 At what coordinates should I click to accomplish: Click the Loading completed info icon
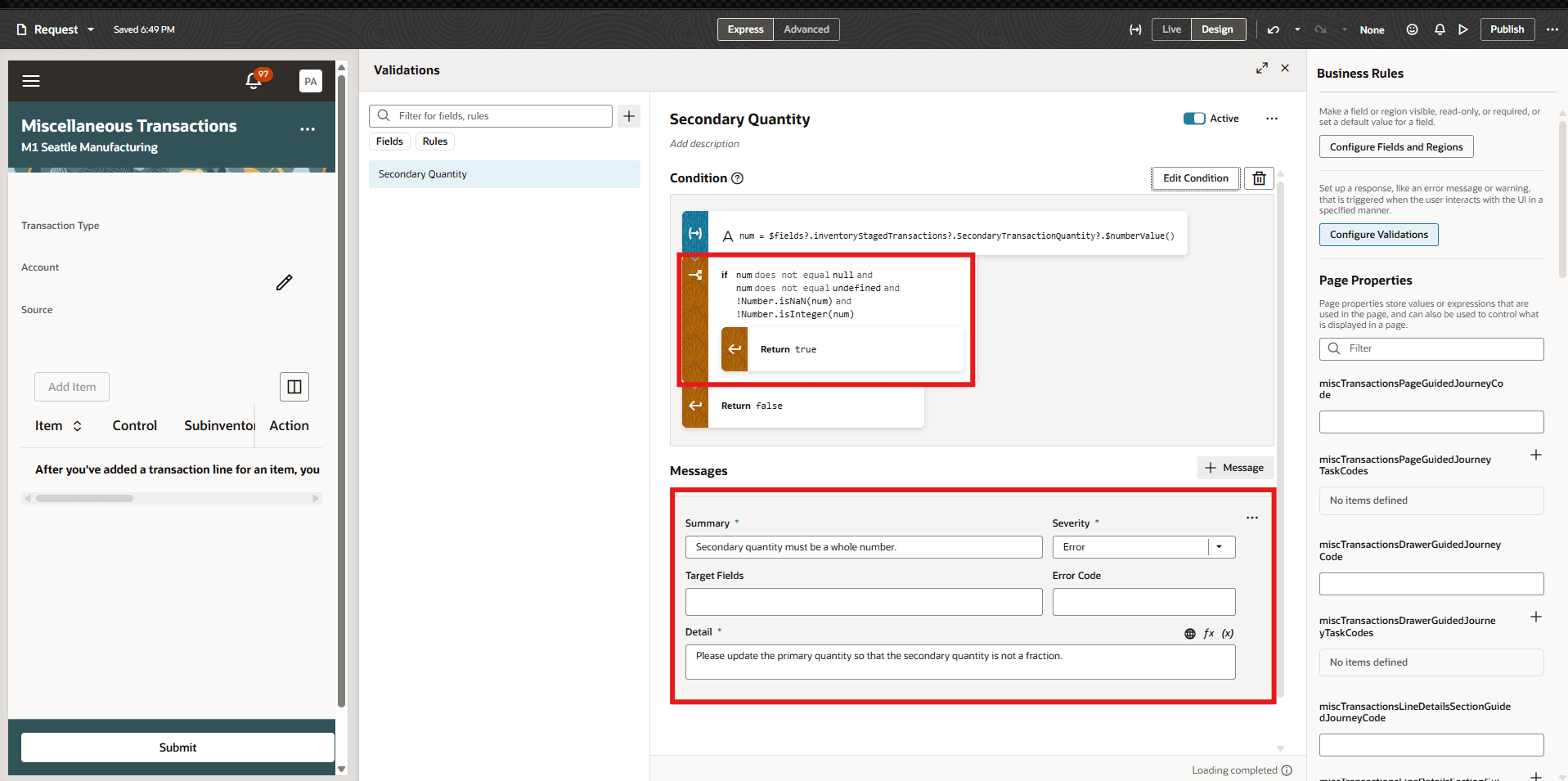click(1287, 770)
